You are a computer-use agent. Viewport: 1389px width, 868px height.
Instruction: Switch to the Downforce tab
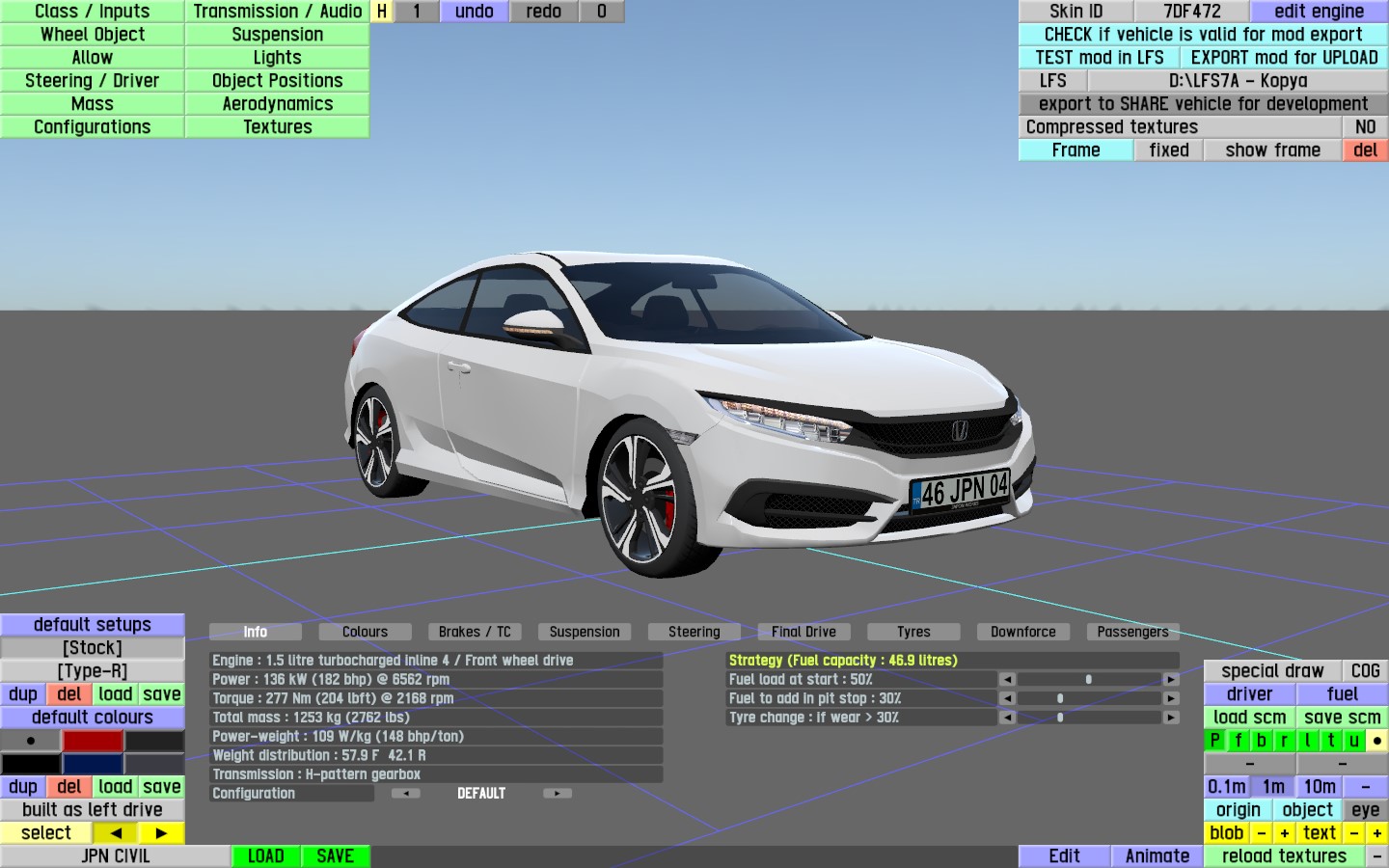click(1022, 632)
